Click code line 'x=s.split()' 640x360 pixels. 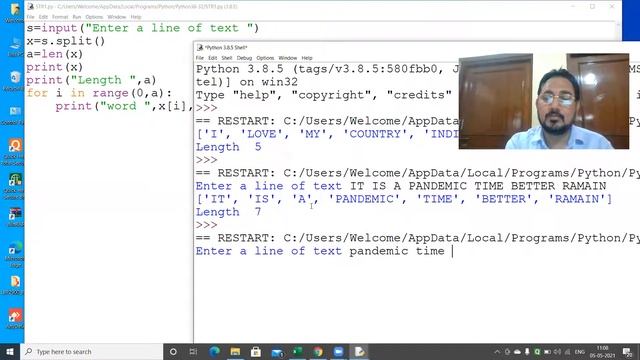(66, 41)
